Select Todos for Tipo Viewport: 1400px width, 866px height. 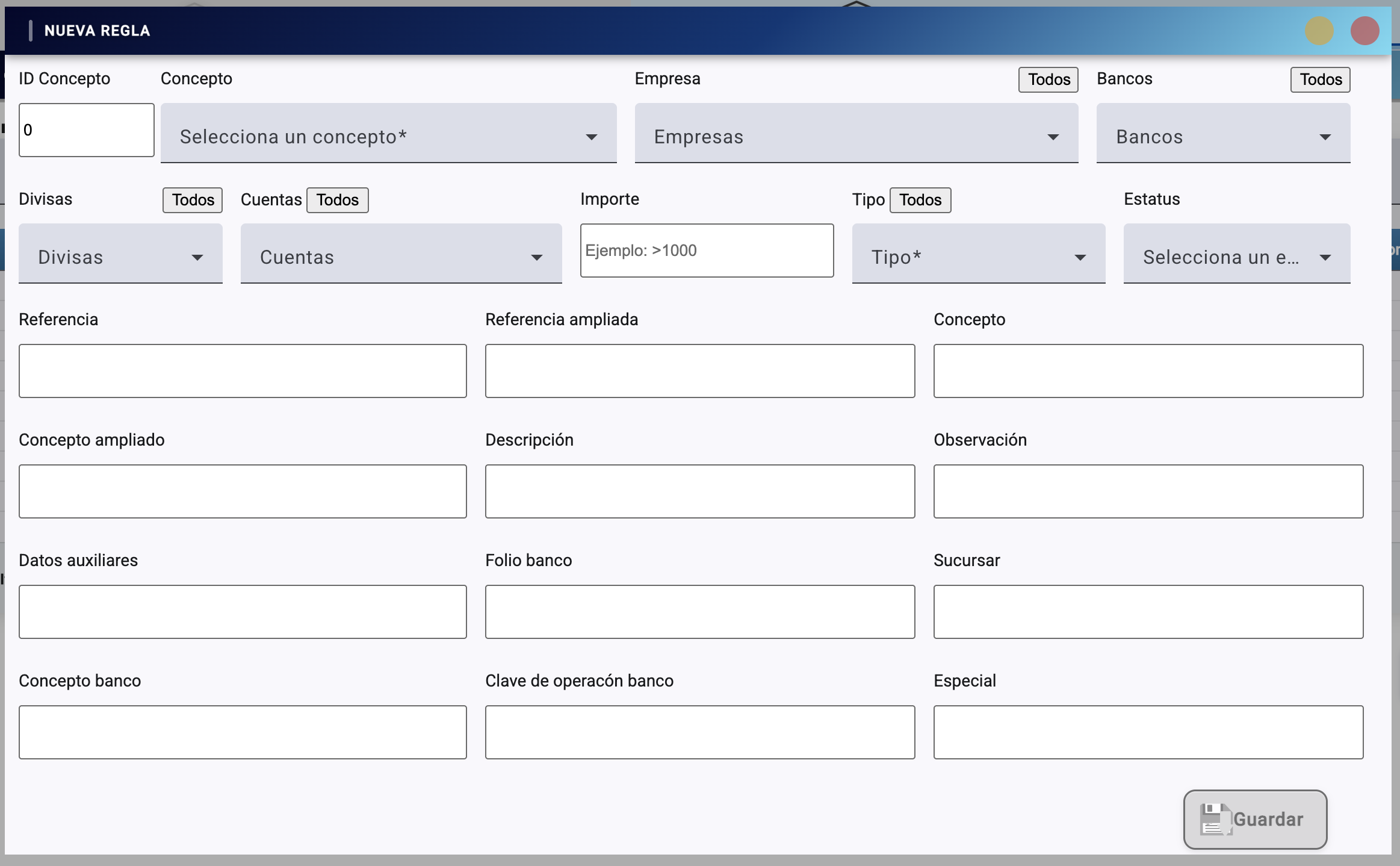(920, 200)
